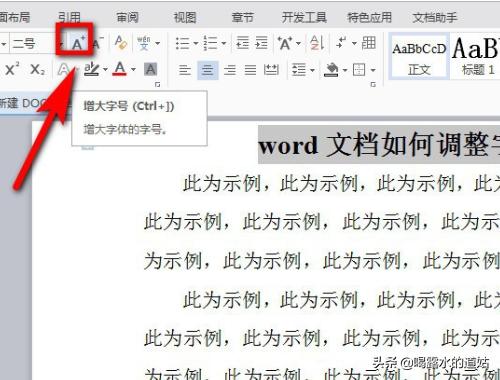Image resolution: width=500 pixels, height=380 pixels.
Task: Click the sort A-Z icon
Action: point(317,43)
